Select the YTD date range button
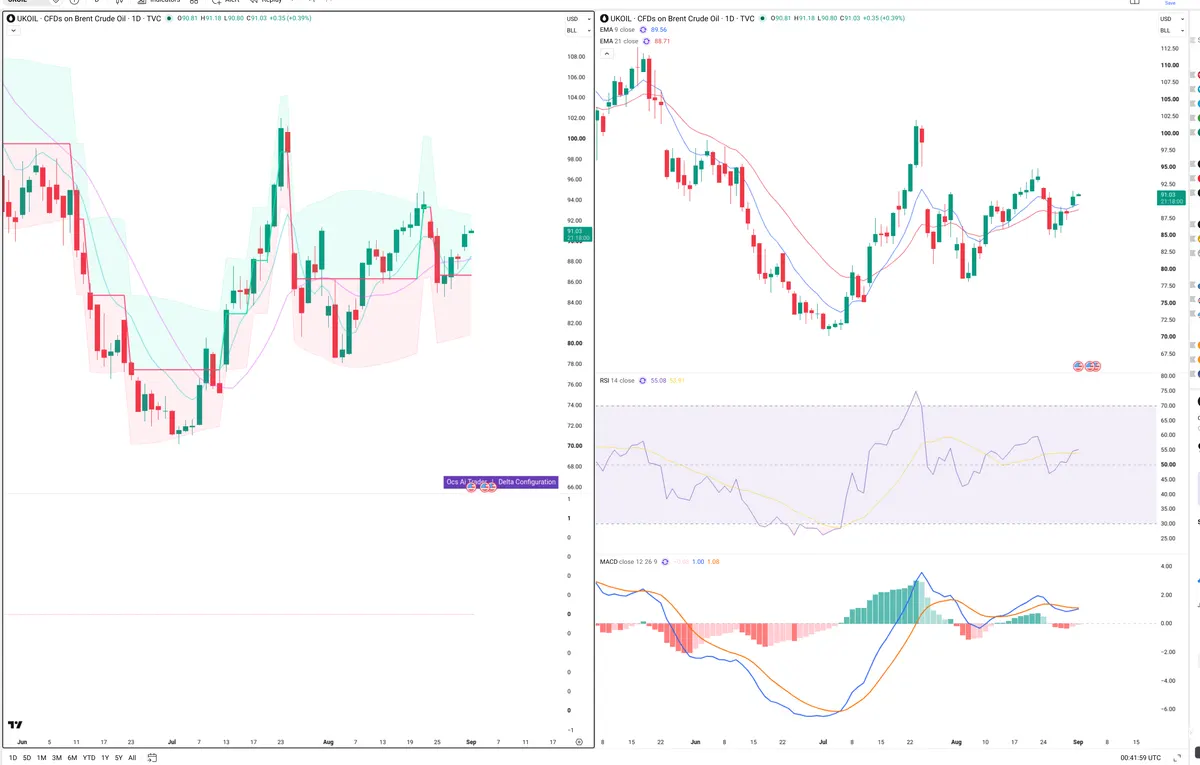The image size is (1200, 765). (x=89, y=758)
